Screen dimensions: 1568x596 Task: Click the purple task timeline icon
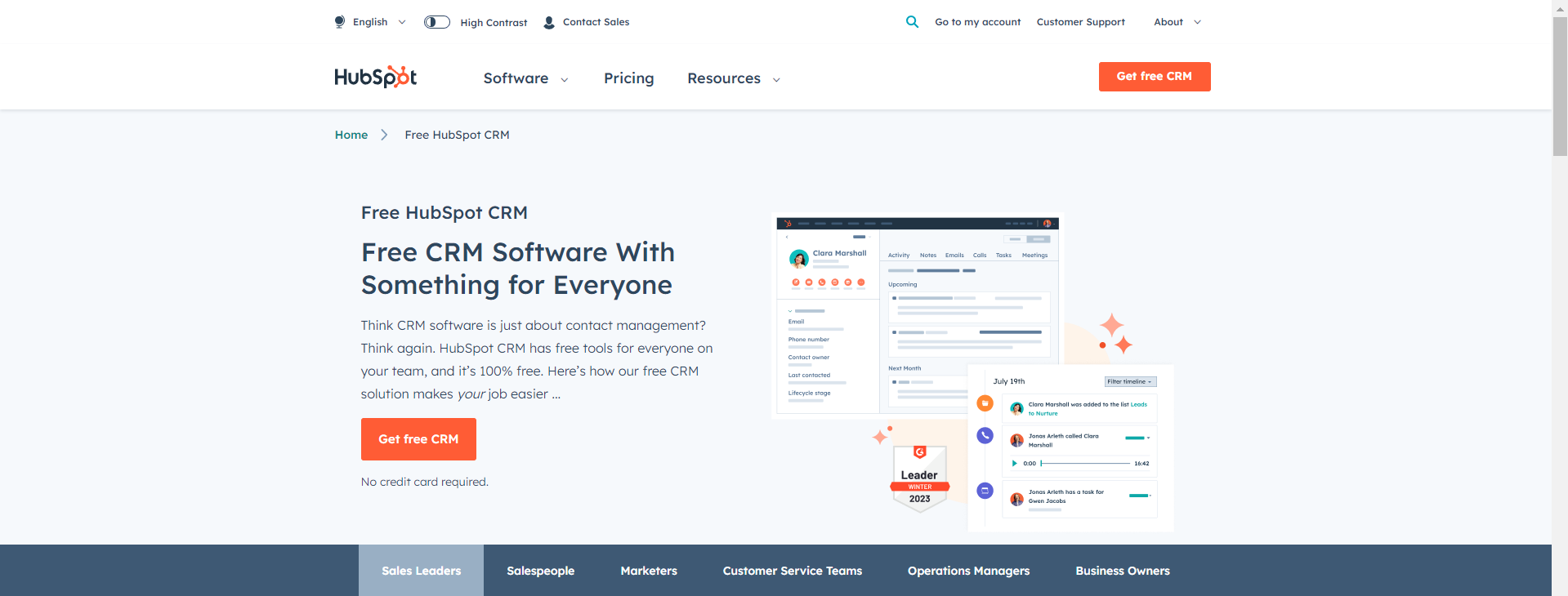tap(985, 491)
